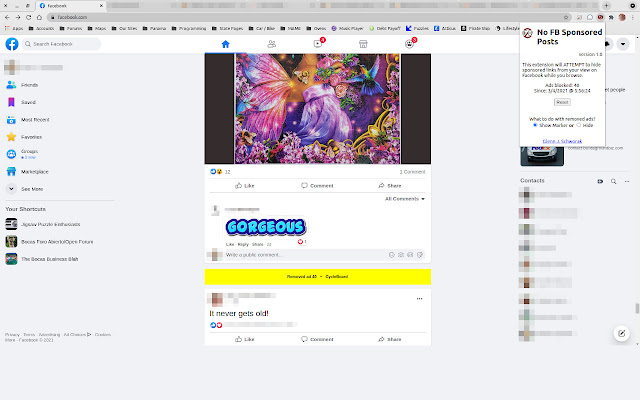Open post options for It never gets old
This screenshot has width=640, height=400.
pyautogui.click(x=419, y=299)
